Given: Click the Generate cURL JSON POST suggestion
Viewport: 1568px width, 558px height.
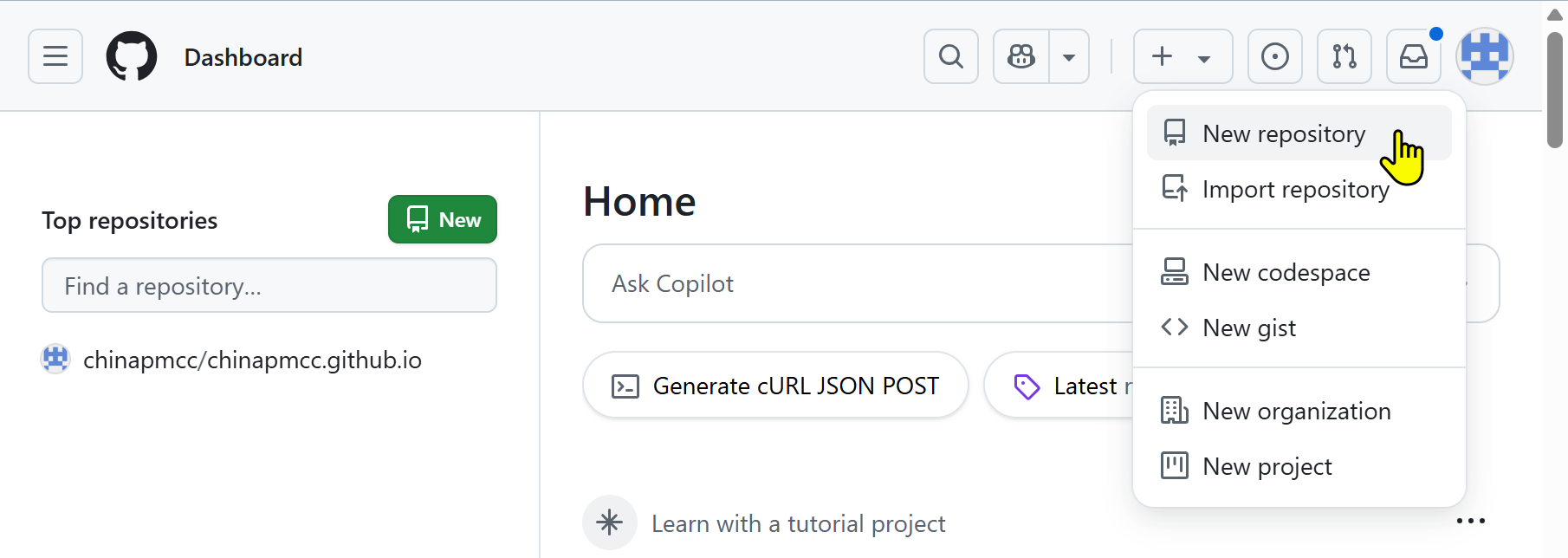Looking at the screenshot, I should 775,386.
